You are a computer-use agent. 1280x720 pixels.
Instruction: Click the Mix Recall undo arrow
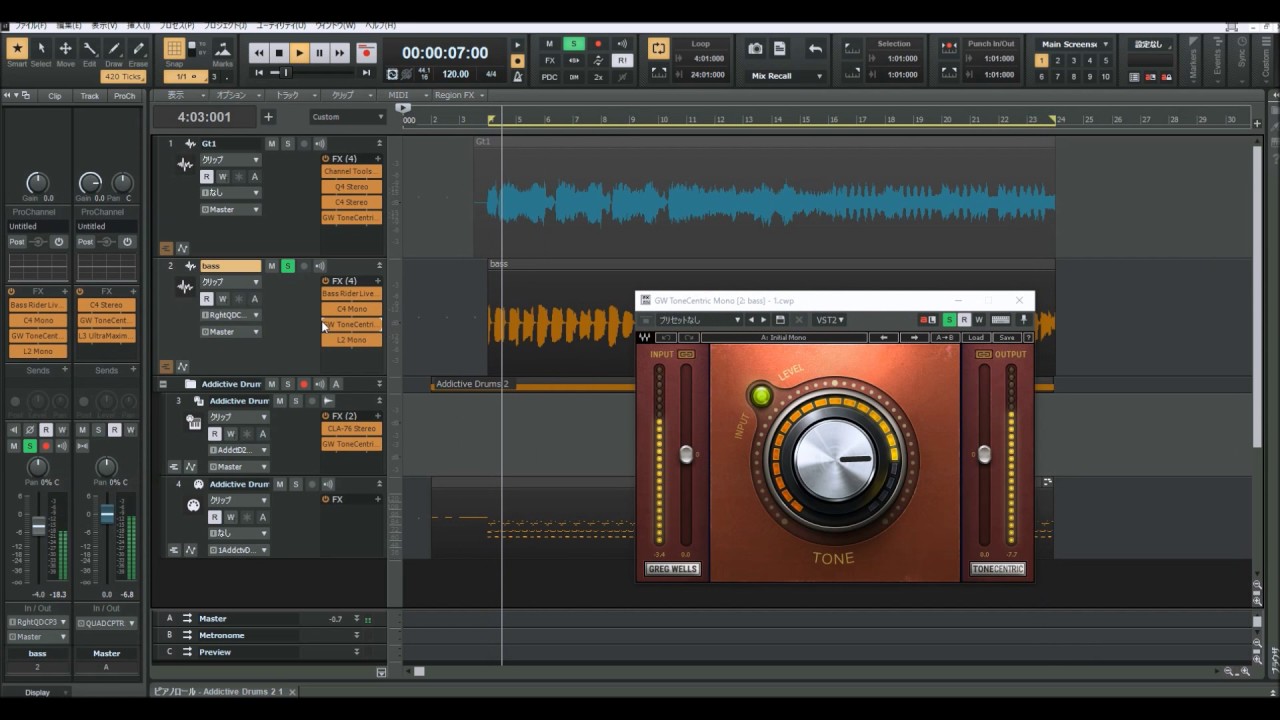pos(815,48)
